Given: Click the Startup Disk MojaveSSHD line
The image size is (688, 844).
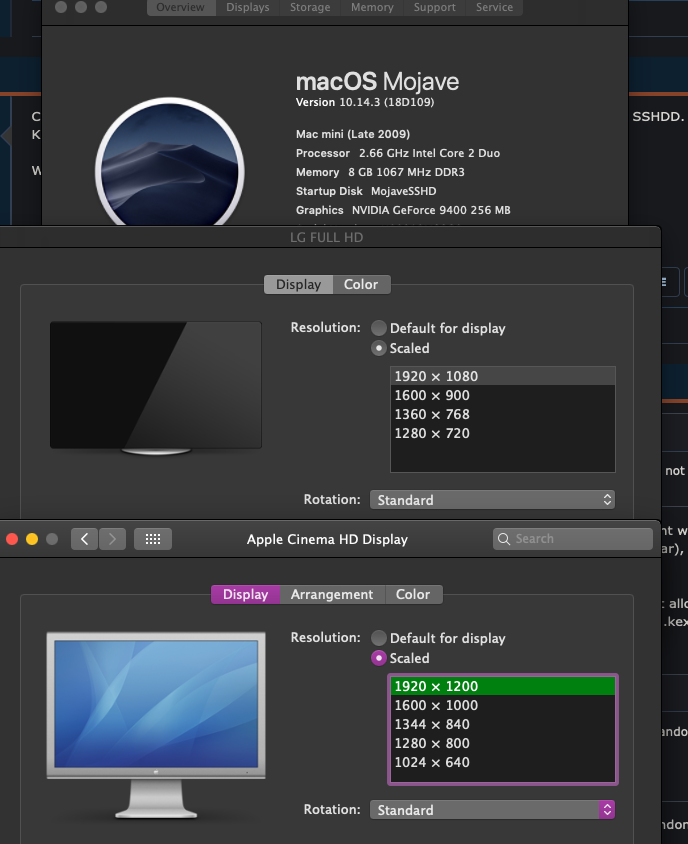Looking at the screenshot, I should coord(366,191).
